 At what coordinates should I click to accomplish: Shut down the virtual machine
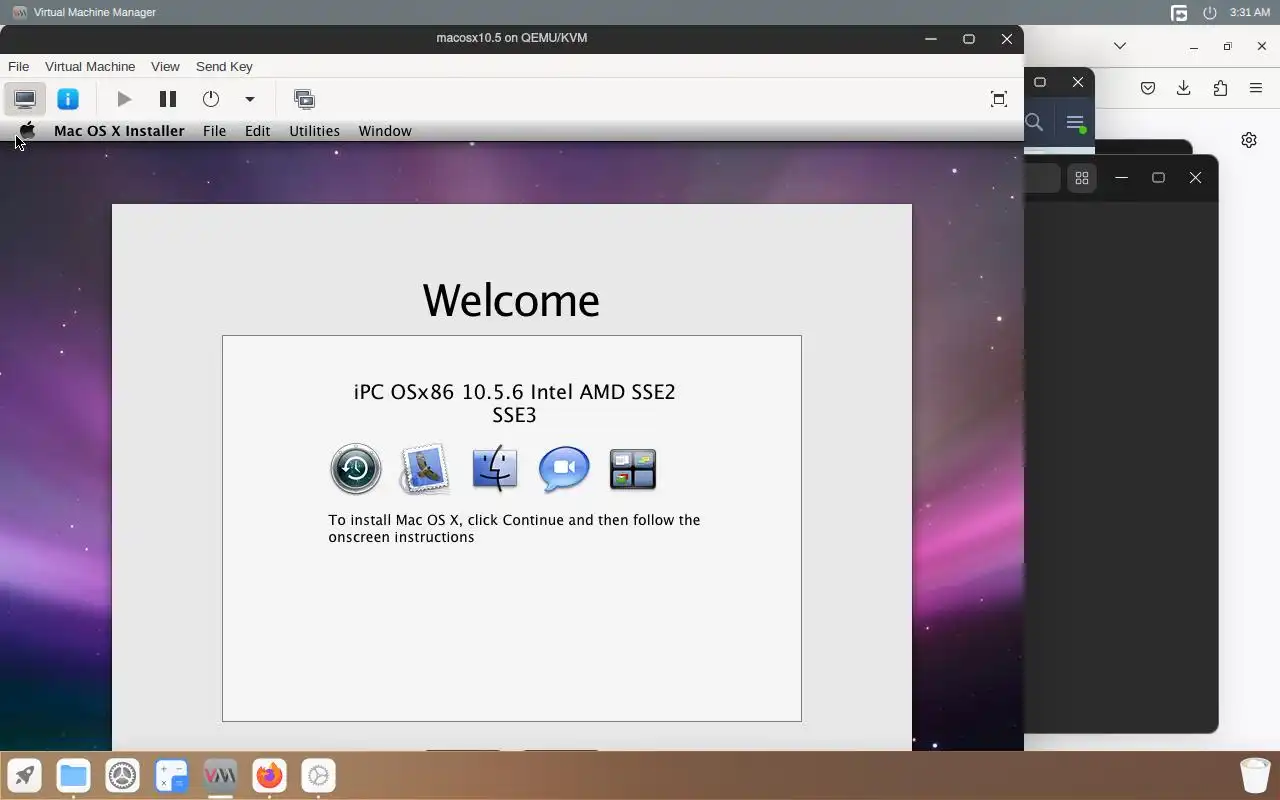click(211, 99)
